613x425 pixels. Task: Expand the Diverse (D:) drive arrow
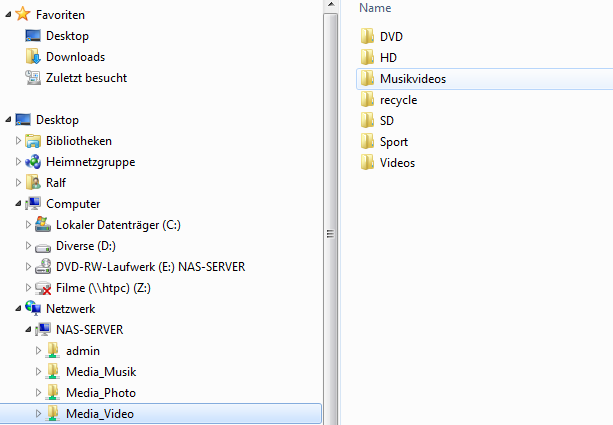[28, 246]
